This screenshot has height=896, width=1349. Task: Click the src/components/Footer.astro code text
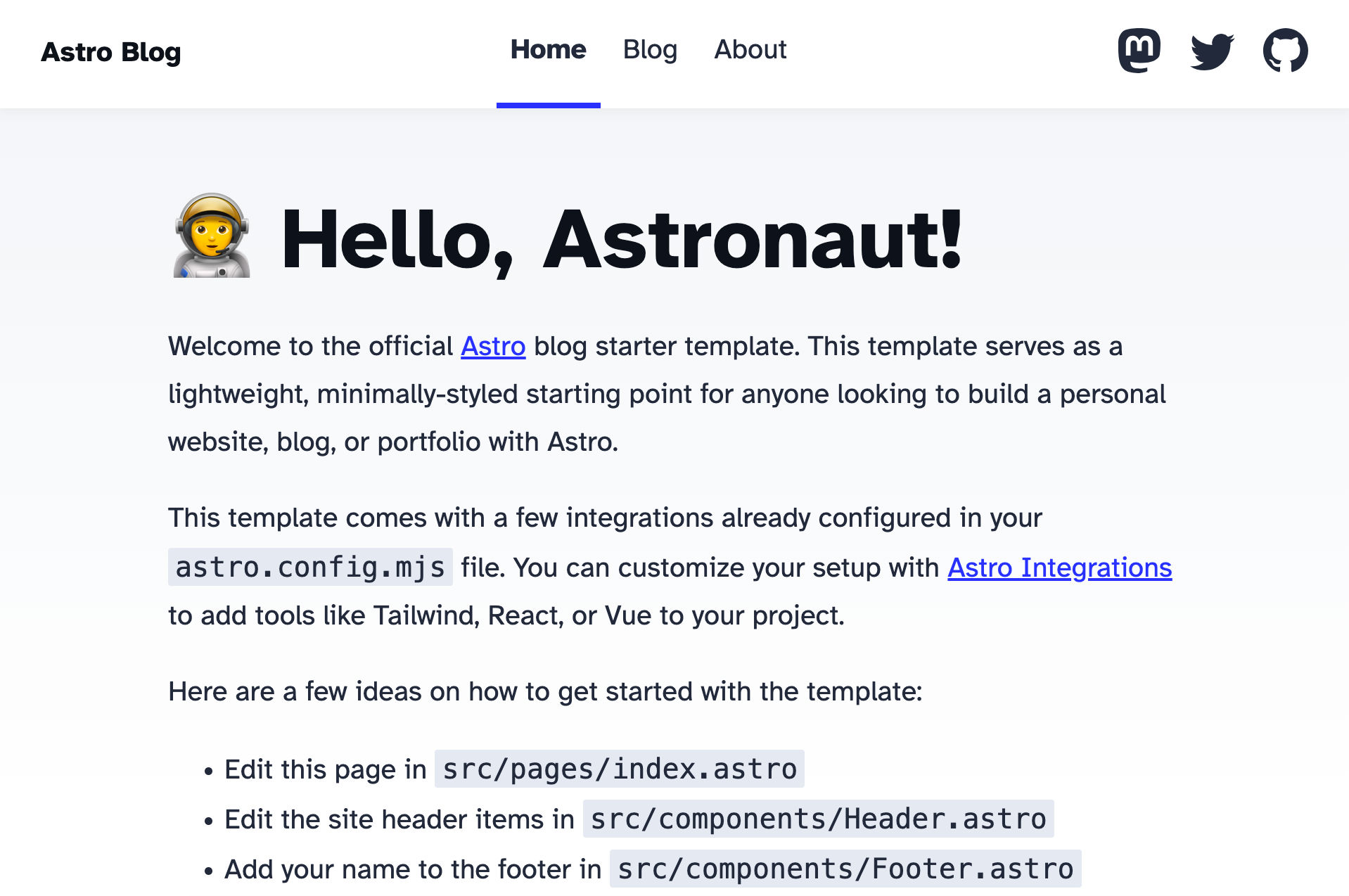pyautogui.click(x=845, y=869)
